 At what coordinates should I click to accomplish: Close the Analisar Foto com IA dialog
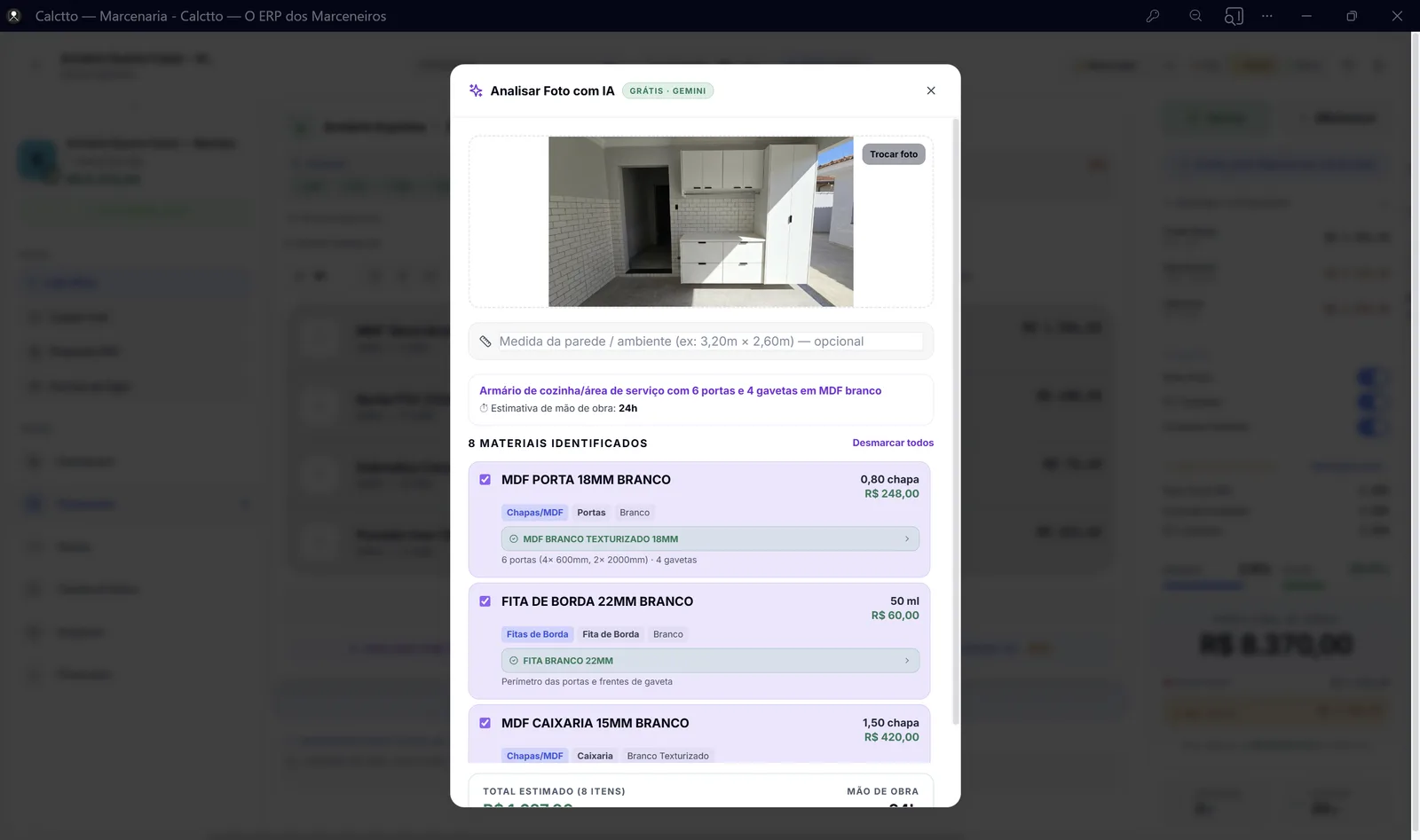click(931, 90)
